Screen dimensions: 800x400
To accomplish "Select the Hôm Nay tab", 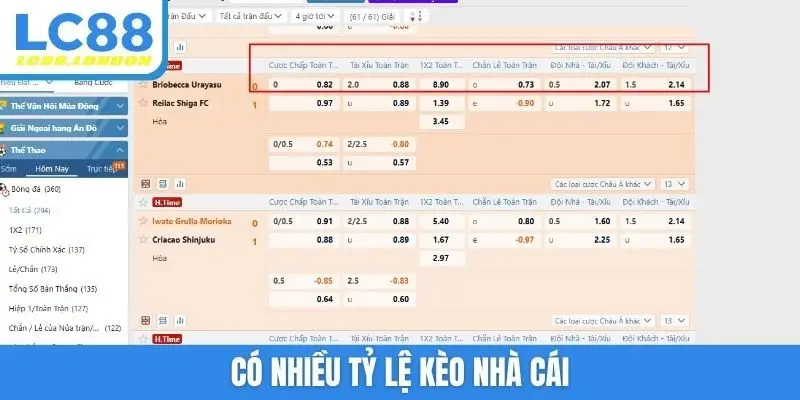I will [52, 169].
